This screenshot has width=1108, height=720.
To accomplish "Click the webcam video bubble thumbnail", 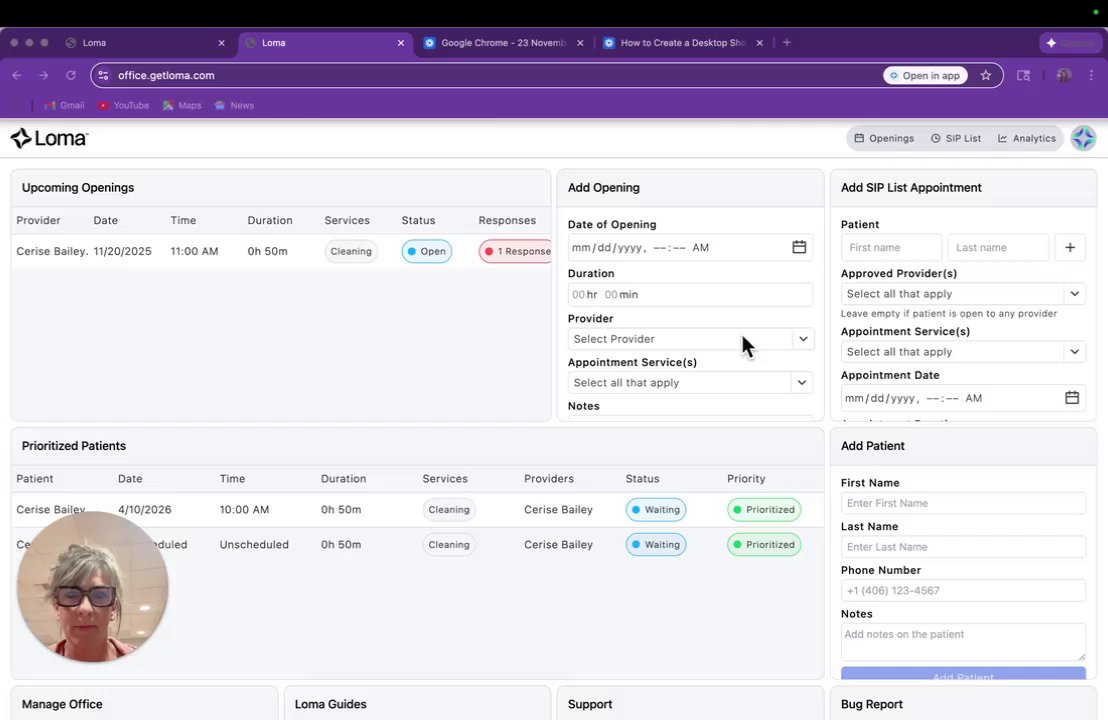I will (x=93, y=586).
